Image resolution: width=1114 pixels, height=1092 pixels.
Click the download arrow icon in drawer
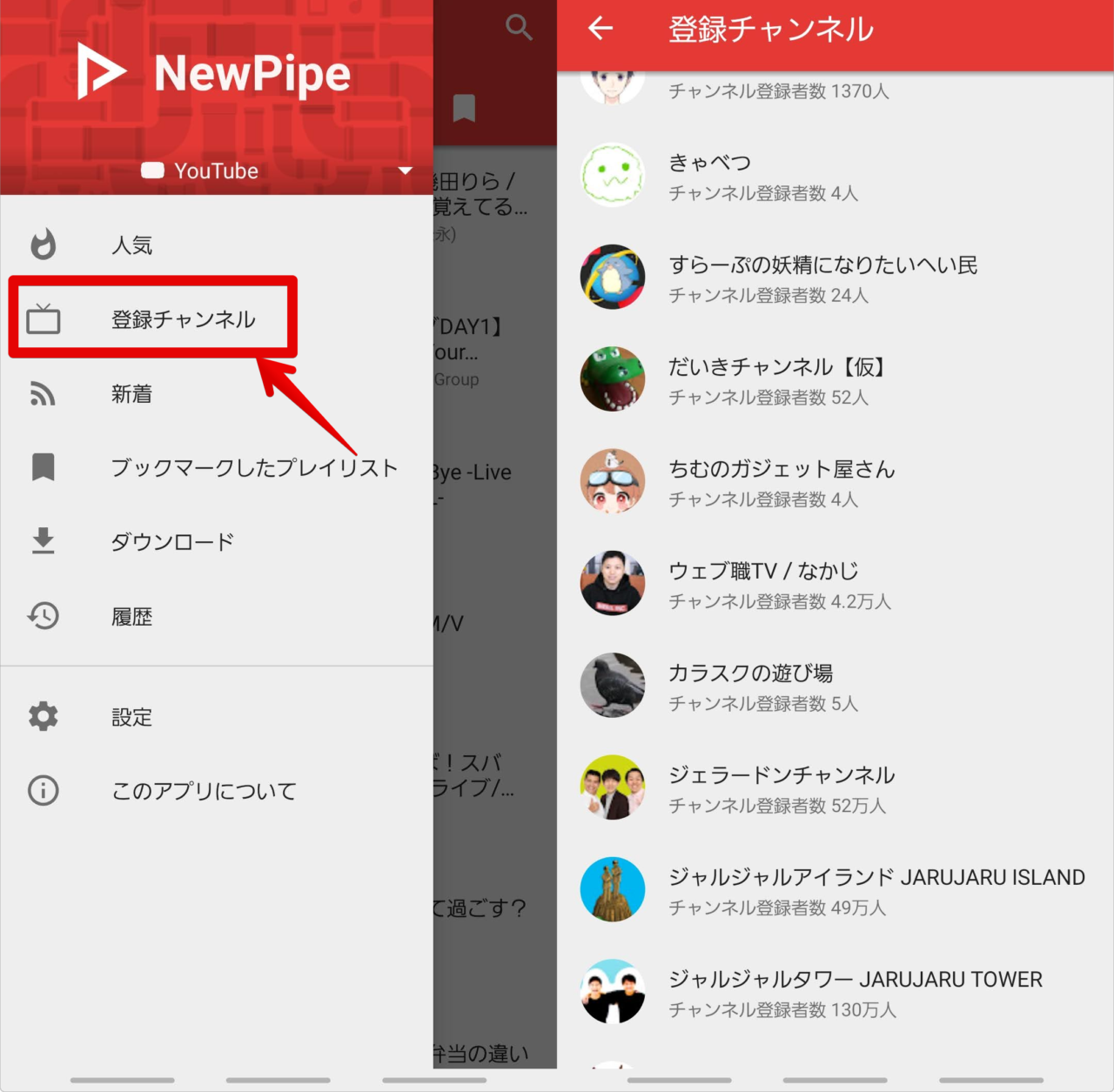pyautogui.click(x=44, y=541)
